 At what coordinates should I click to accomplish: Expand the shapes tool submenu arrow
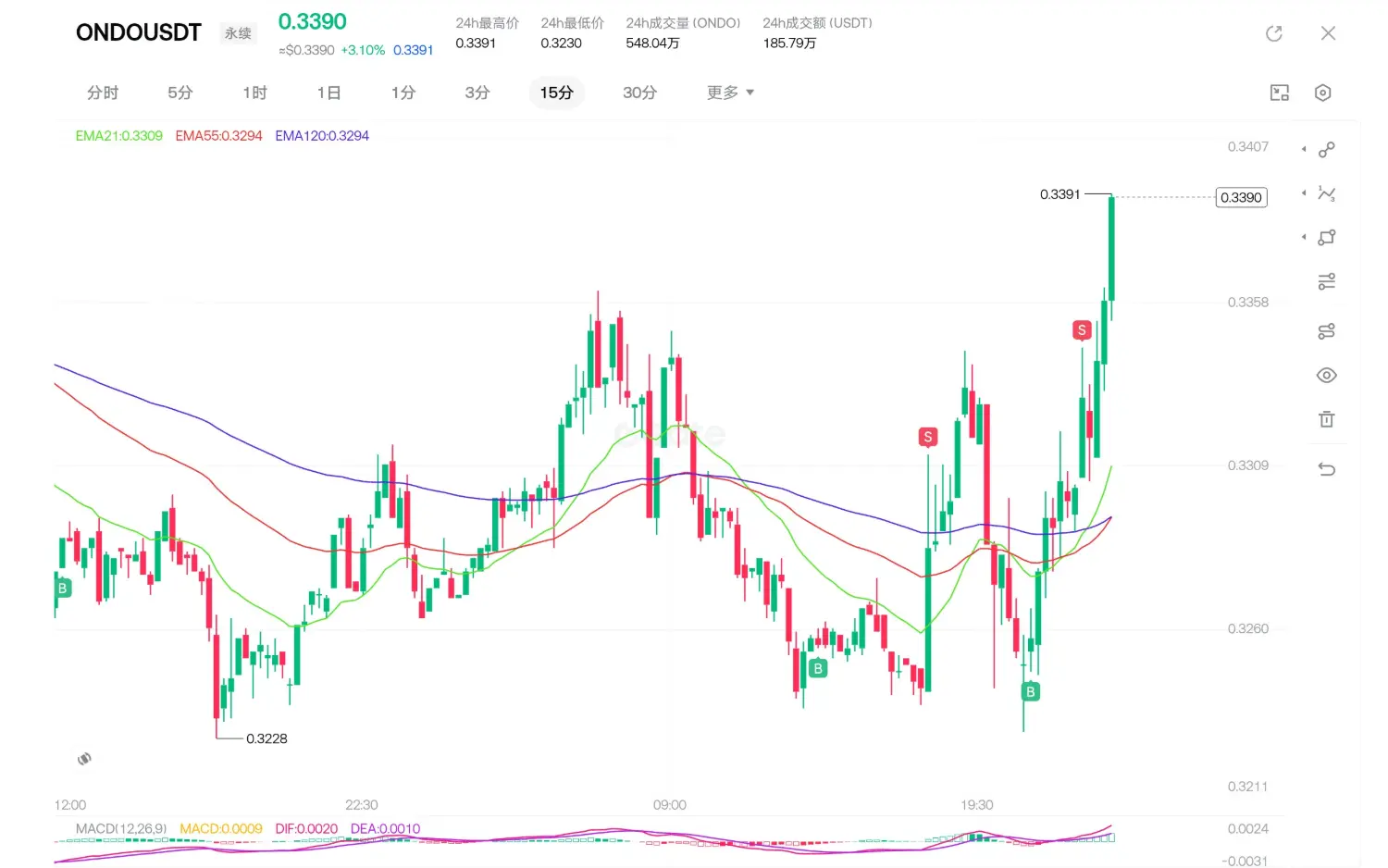(x=1304, y=238)
